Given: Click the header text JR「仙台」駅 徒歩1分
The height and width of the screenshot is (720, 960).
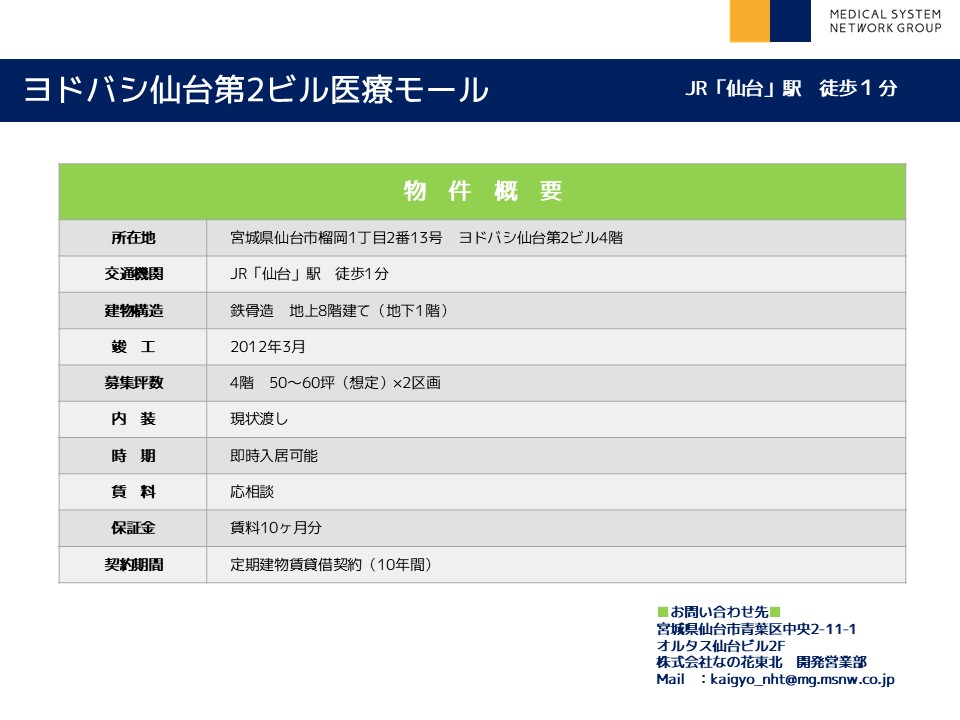Looking at the screenshot, I should [x=790, y=88].
